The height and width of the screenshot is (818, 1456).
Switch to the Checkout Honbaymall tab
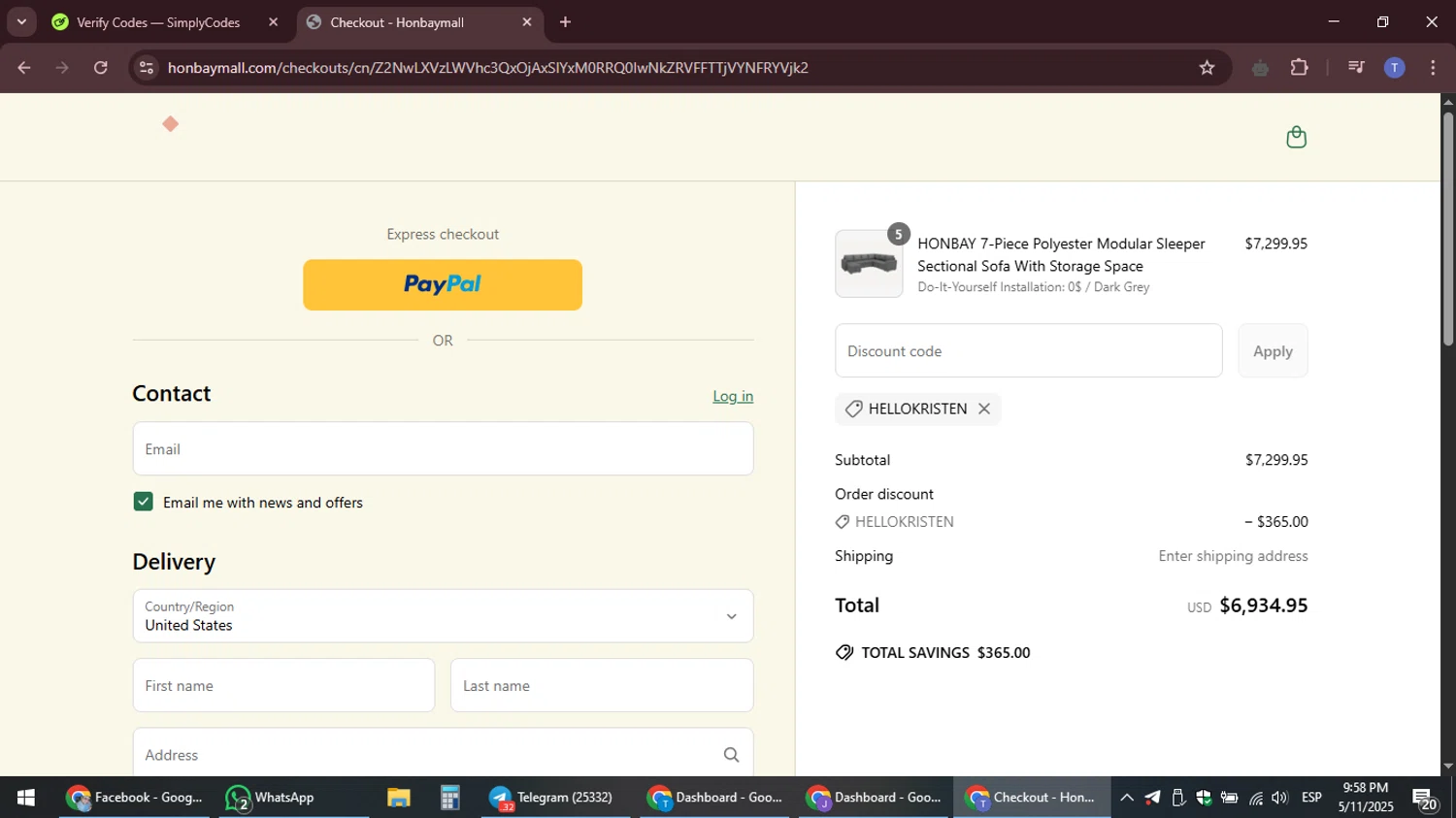coord(398,22)
